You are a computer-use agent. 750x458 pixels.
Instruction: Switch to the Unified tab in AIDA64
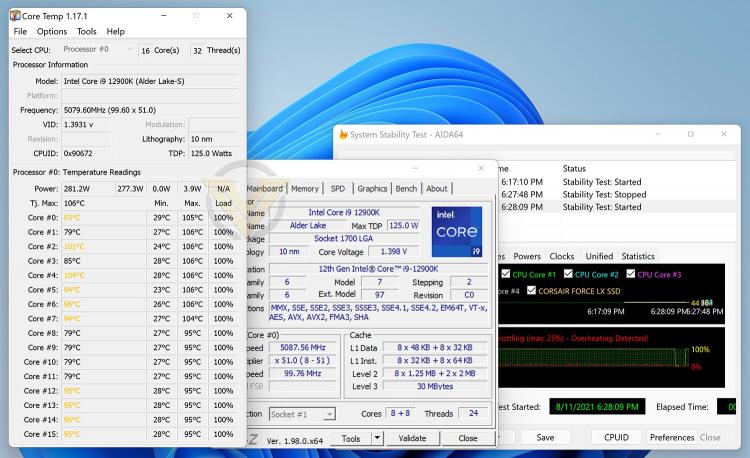599,256
